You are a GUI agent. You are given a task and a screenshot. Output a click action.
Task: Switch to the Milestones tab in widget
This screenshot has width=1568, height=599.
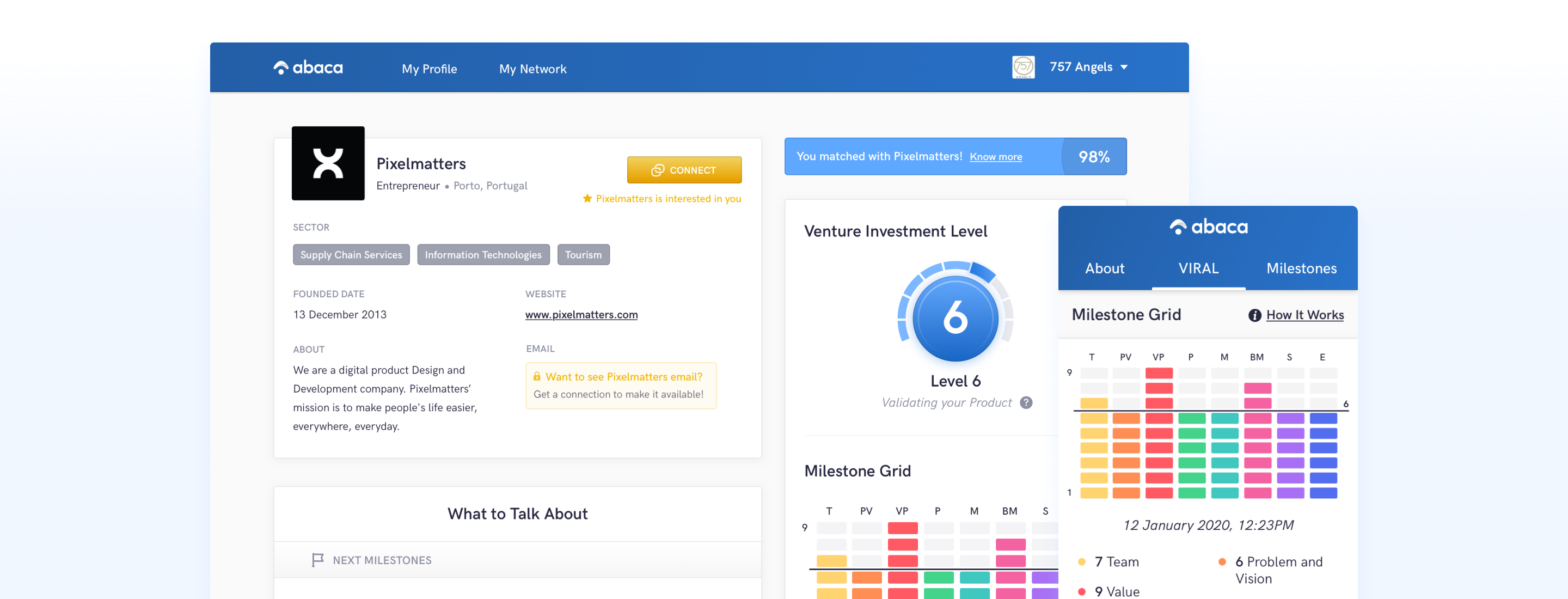[1301, 268]
